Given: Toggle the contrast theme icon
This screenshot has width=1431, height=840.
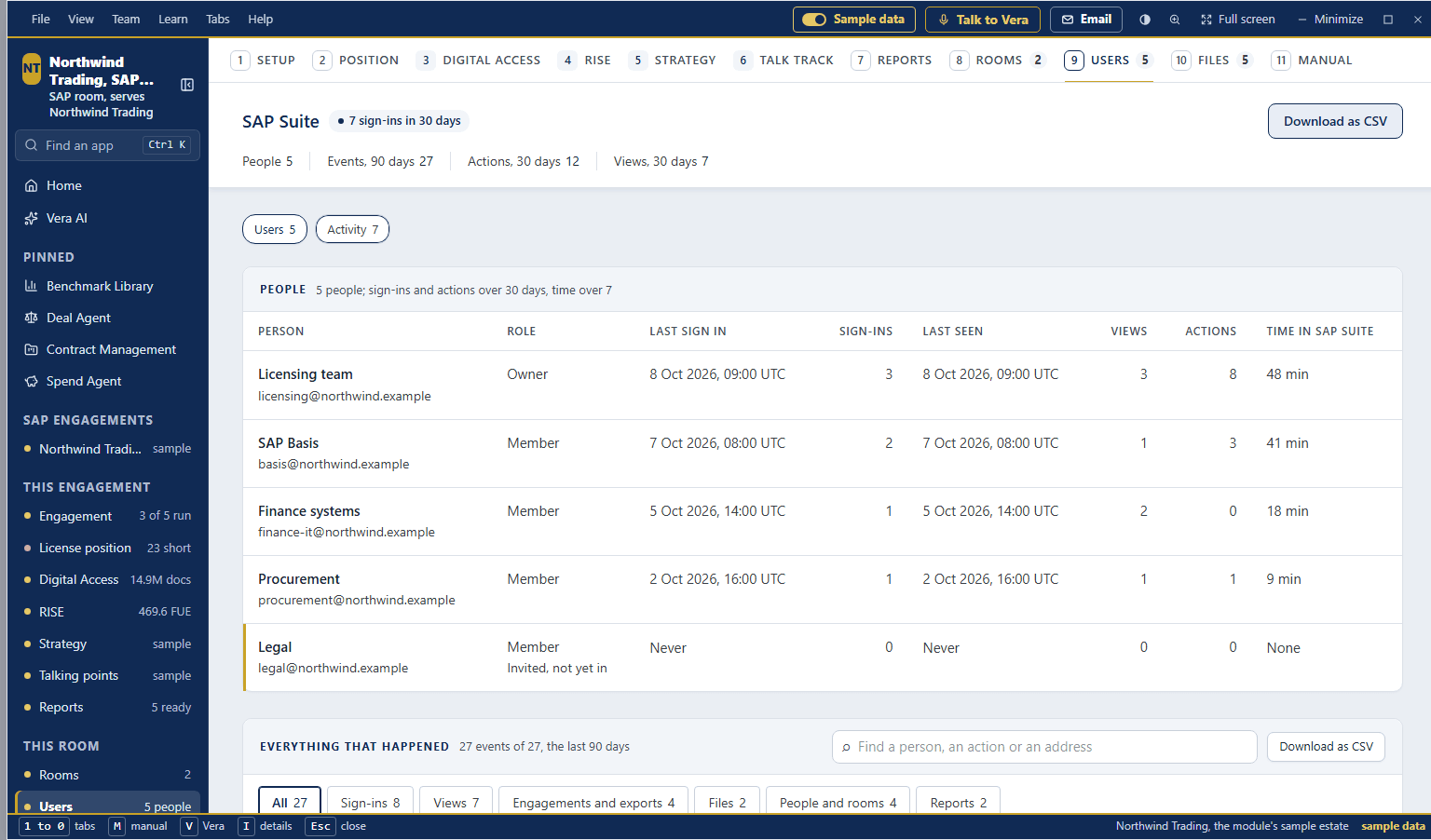Looking at the screenshot, I should [x=1145, y=20].
